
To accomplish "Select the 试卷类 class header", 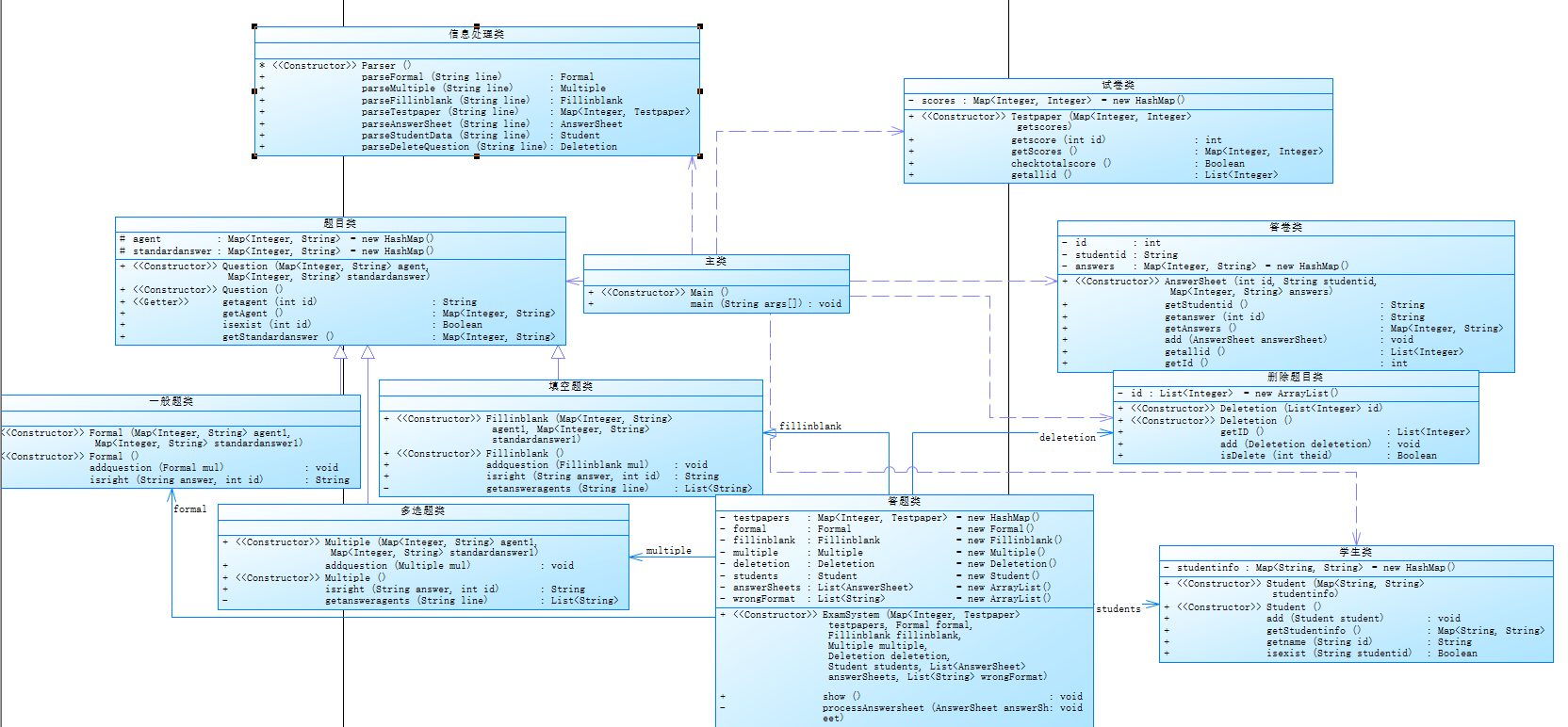I will [1119, 85].
